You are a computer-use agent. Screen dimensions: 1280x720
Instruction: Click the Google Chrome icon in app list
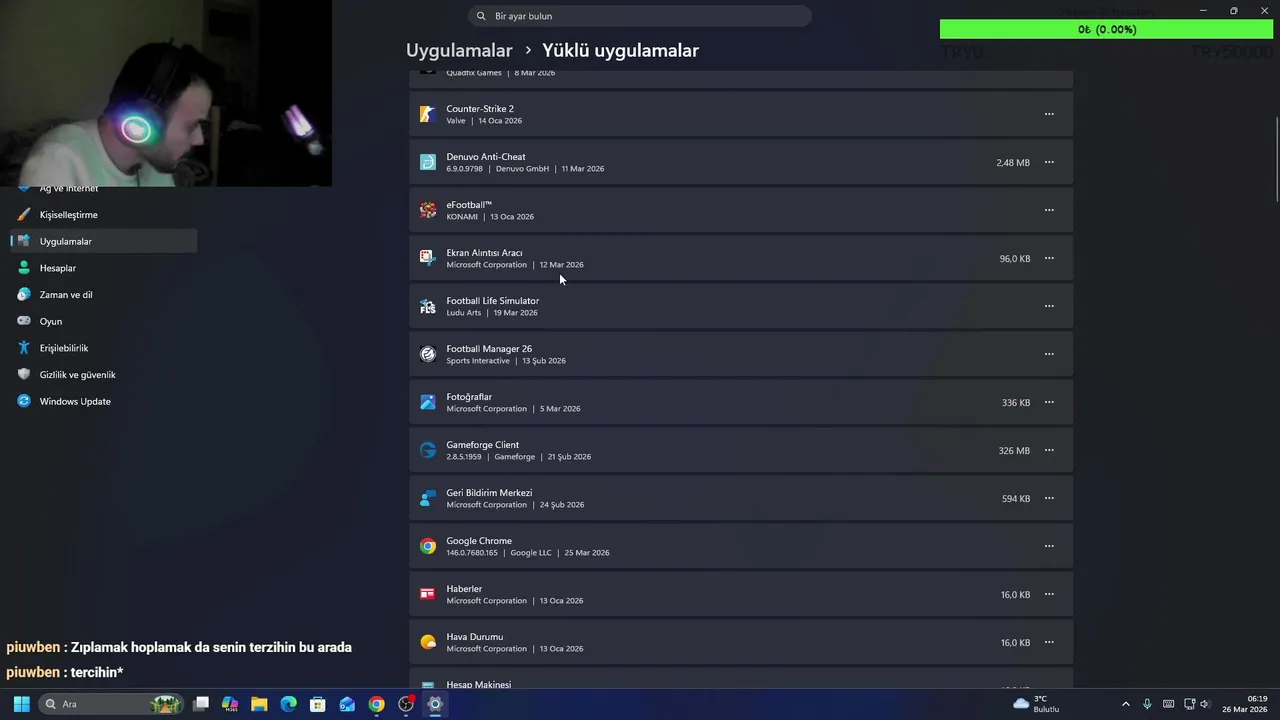click(x=428, y=546)
